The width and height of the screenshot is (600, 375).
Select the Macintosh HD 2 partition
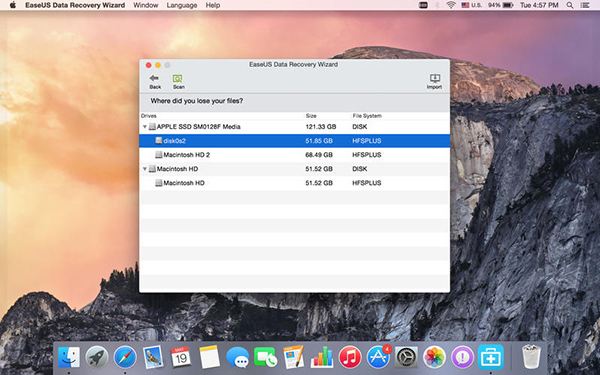[294, 155]
